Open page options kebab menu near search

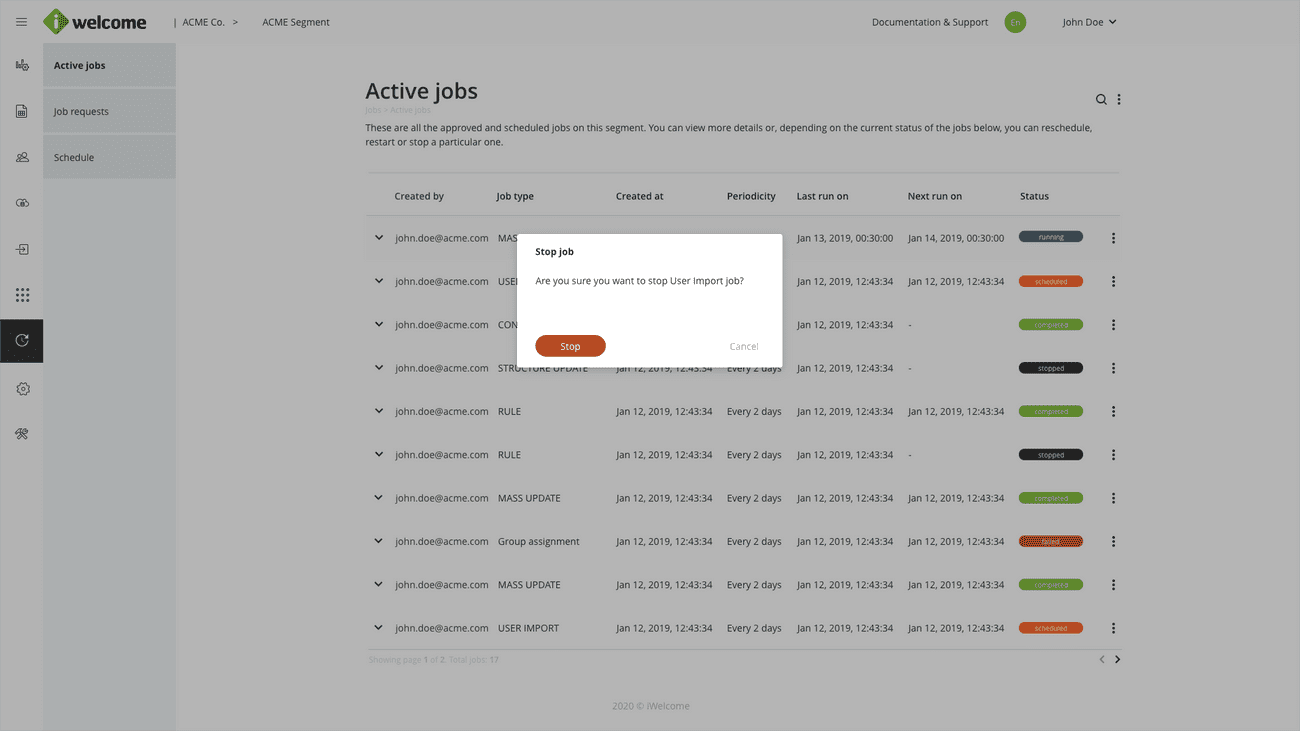click(1119, 100)
